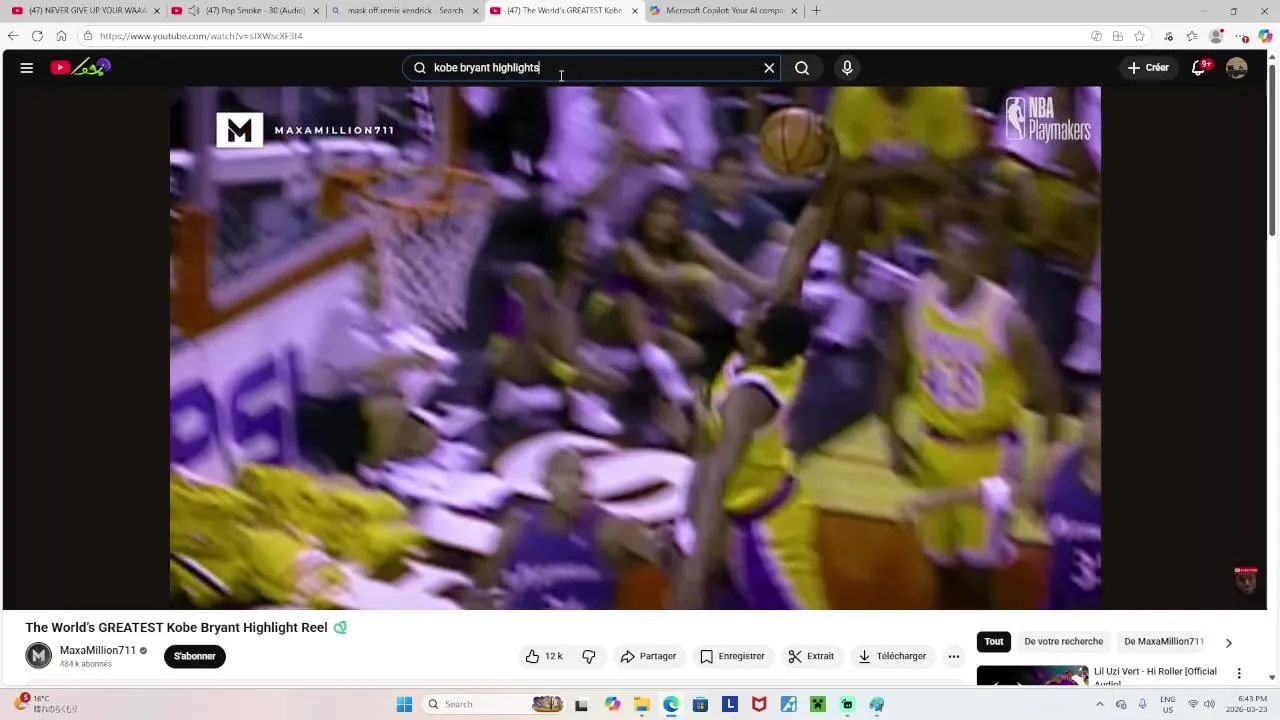Show more filter chips with the arrow
The height and width of the screenshot is (720, 1280).
1229,643
